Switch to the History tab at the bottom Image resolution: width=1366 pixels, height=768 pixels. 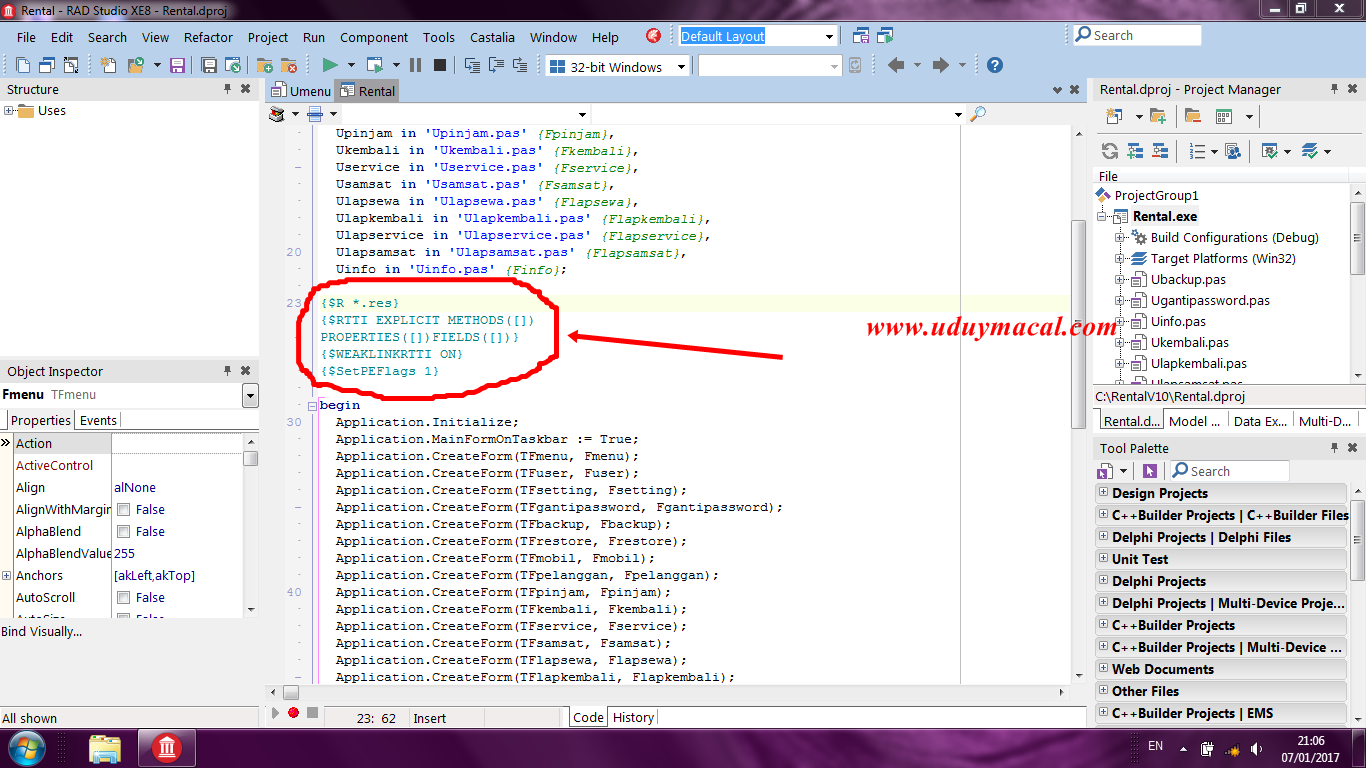pyautogui.click(x=632, y=717)
